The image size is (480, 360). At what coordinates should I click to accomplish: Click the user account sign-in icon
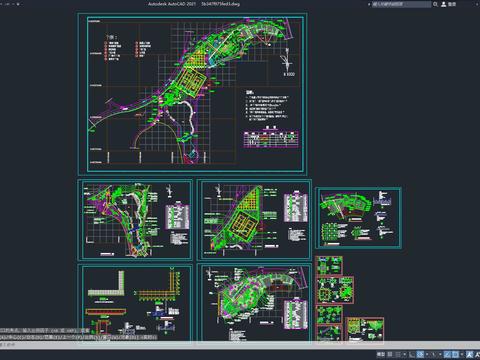[444, 4]
